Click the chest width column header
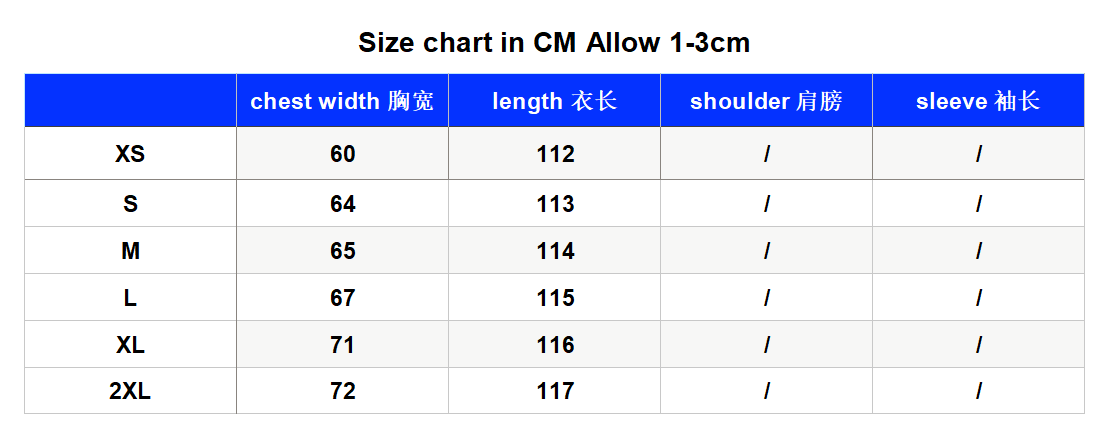1113x439 pixels. (342, 101)
